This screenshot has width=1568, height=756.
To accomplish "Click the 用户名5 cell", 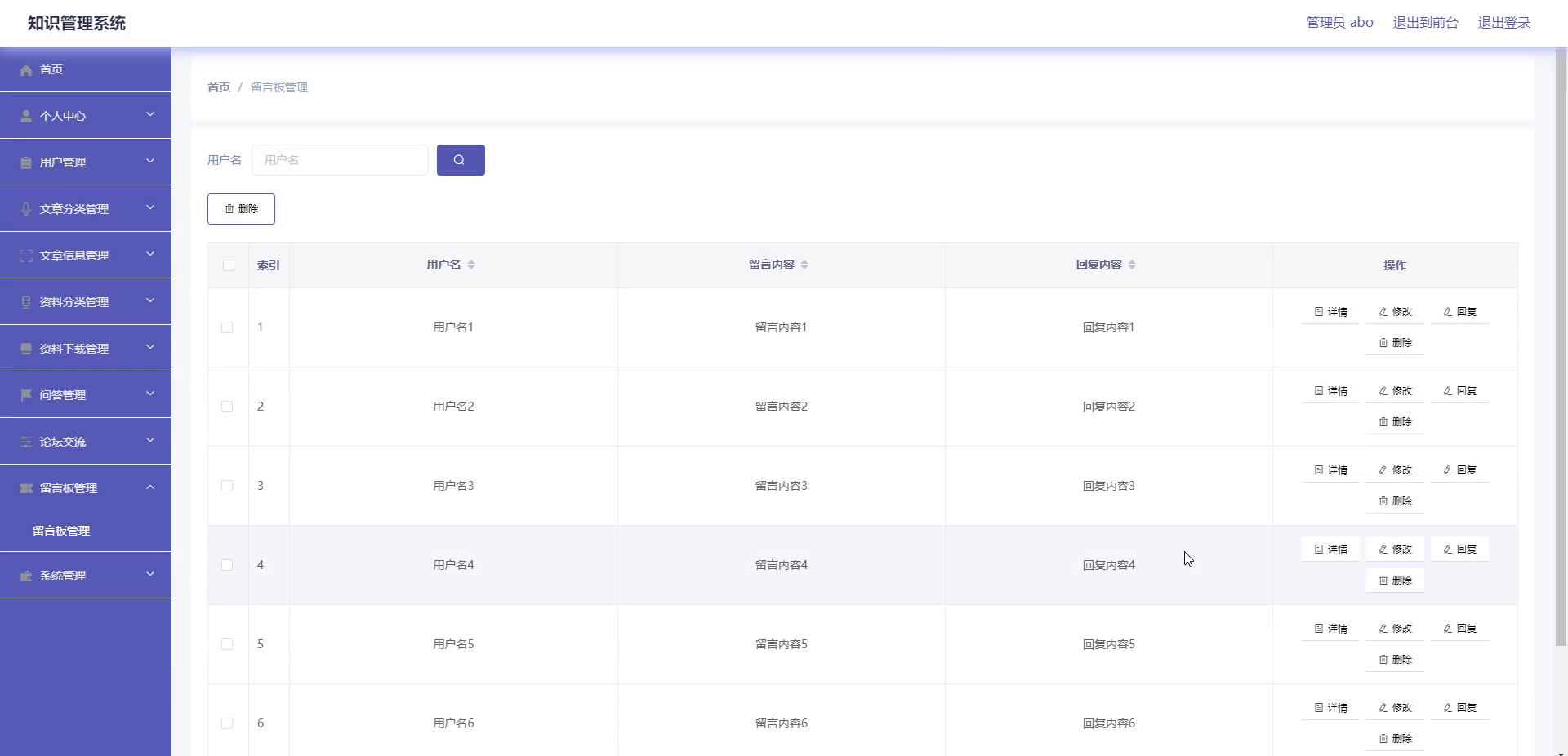I will pyautogui.click(x=453, y=644).
